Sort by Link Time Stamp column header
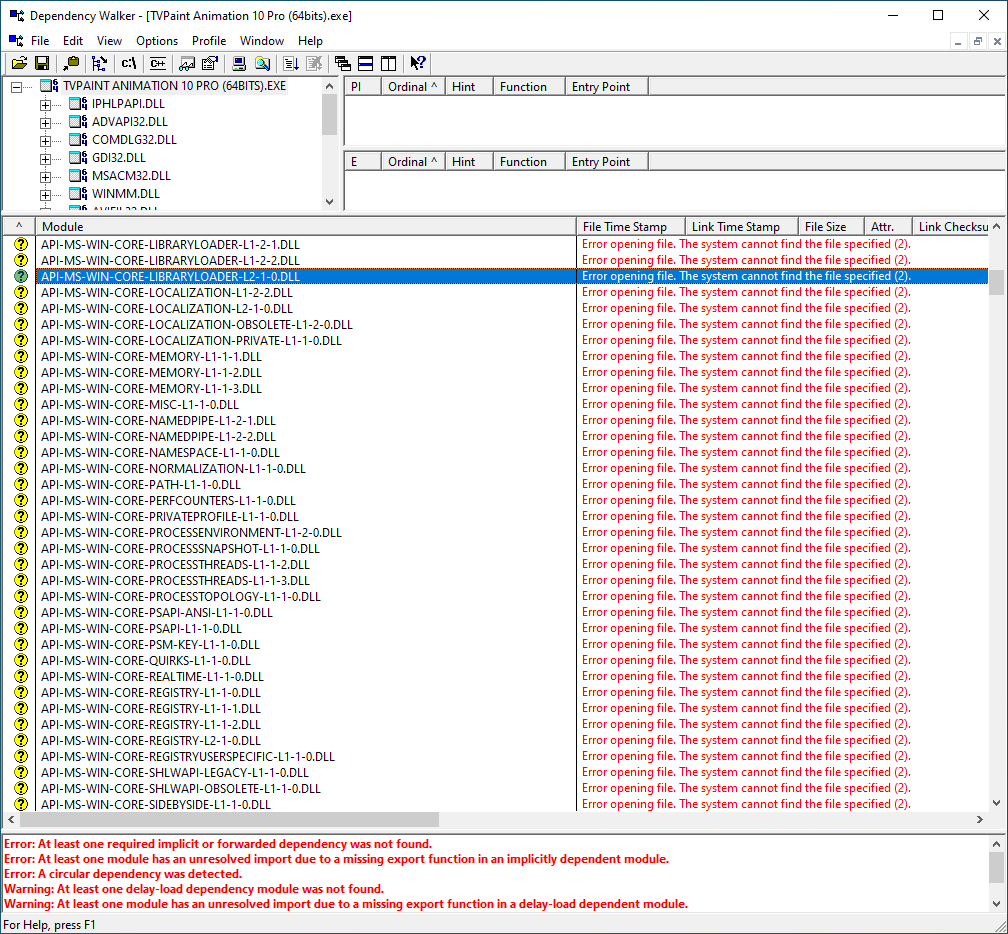Image resolution: width=1008 pixels, height=934 pixels. point(742,226)
